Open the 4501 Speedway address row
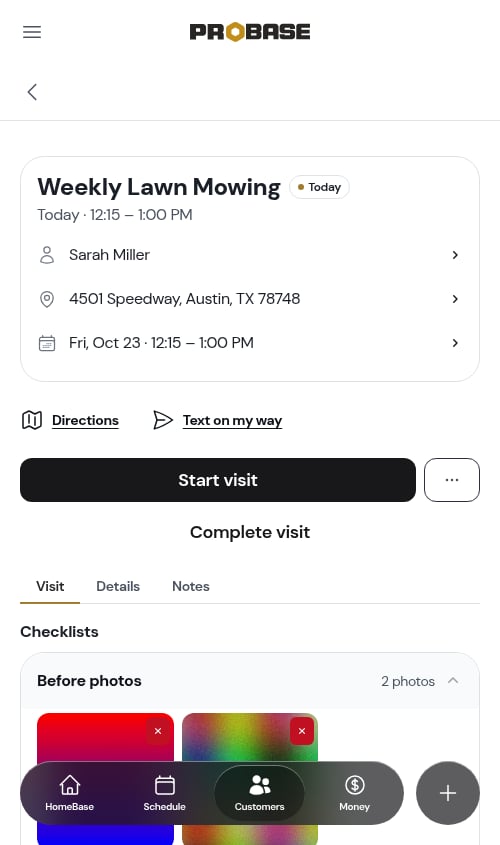Image resolution: width=500 pixels, height=845 pixels. point(250,299)
